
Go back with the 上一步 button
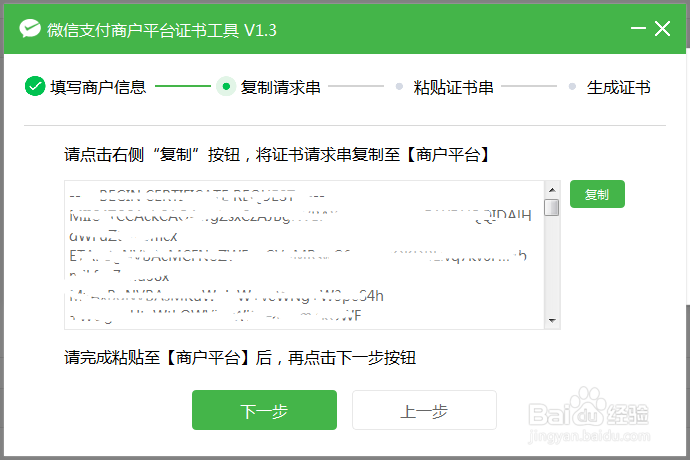tap(424, 410)
